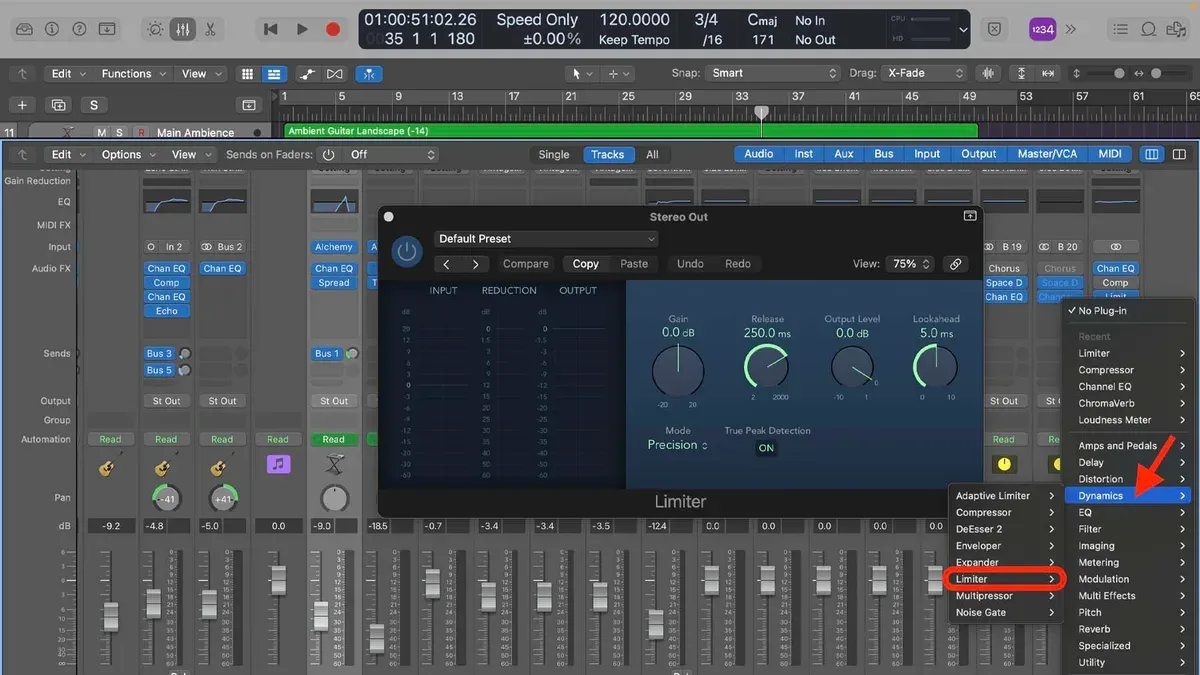Image resolution: width=1200 pixels, height=675 pixels.
Task: Open the Inspector info icon
Action: [51, 29]
